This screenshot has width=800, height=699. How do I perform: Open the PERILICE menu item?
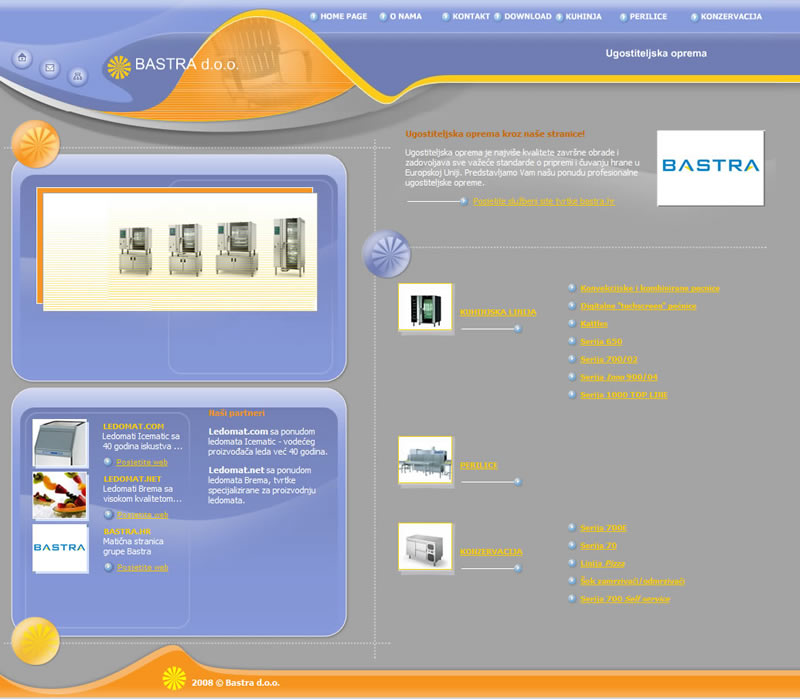[648, 16]
